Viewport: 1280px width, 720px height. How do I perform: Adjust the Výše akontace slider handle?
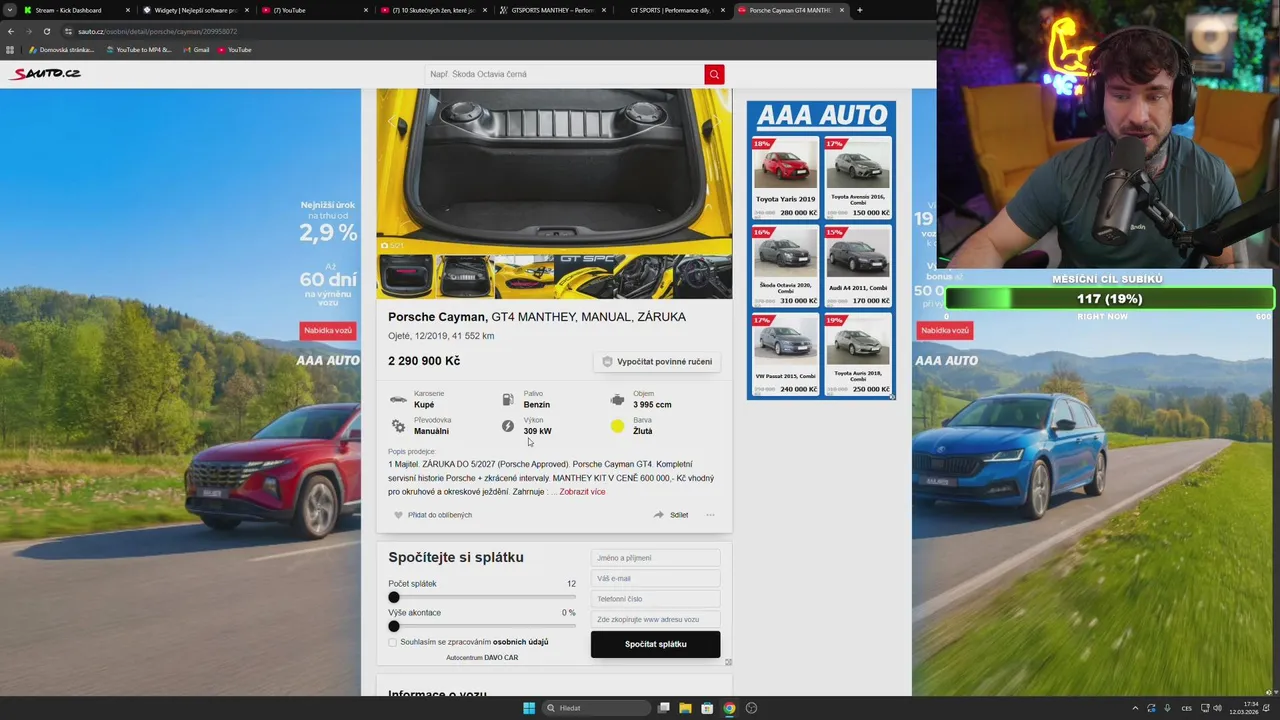(x=394, y=626)
